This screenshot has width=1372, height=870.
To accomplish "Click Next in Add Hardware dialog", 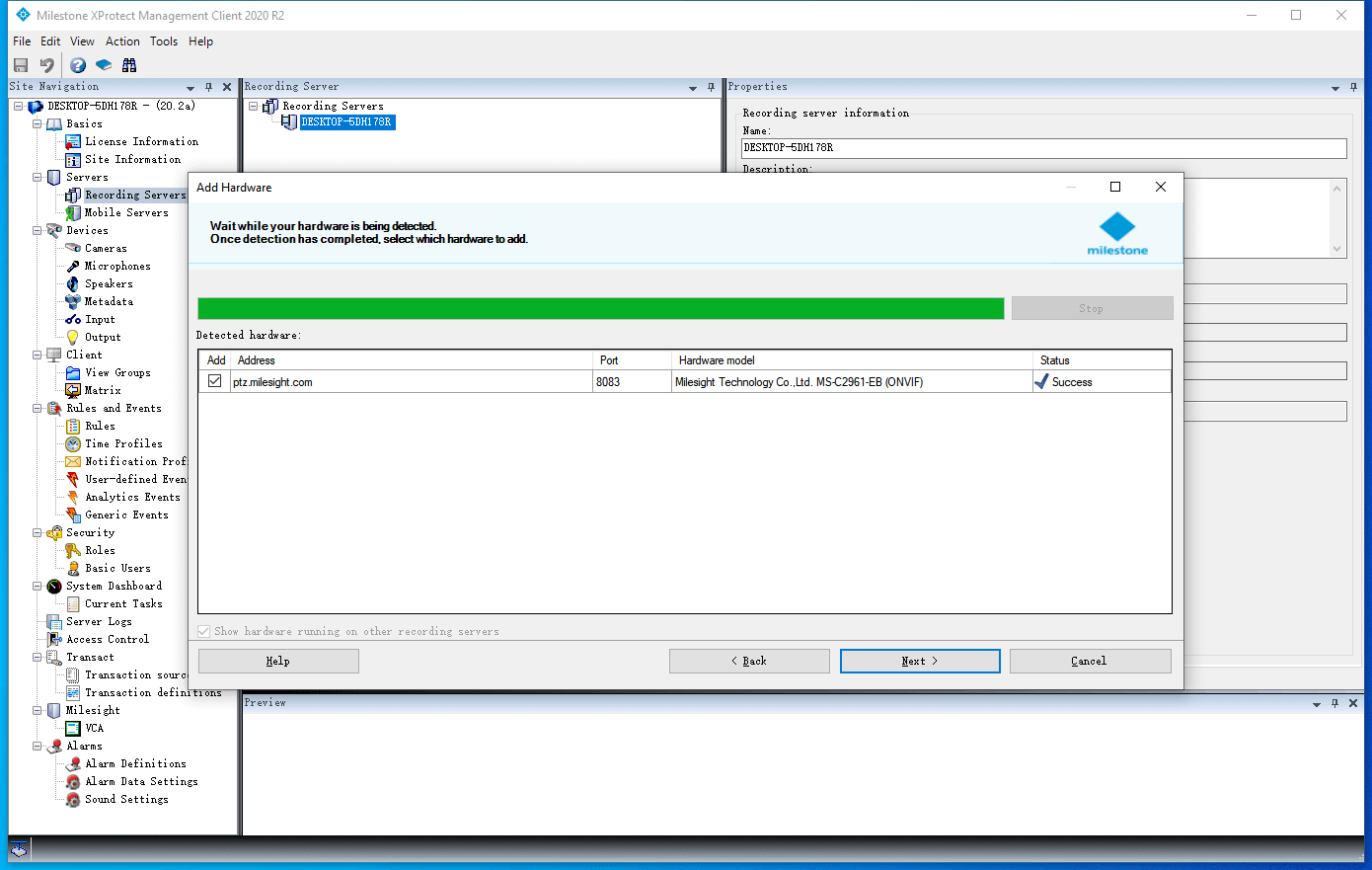I will pyautogui.click(x=920, y=662).
